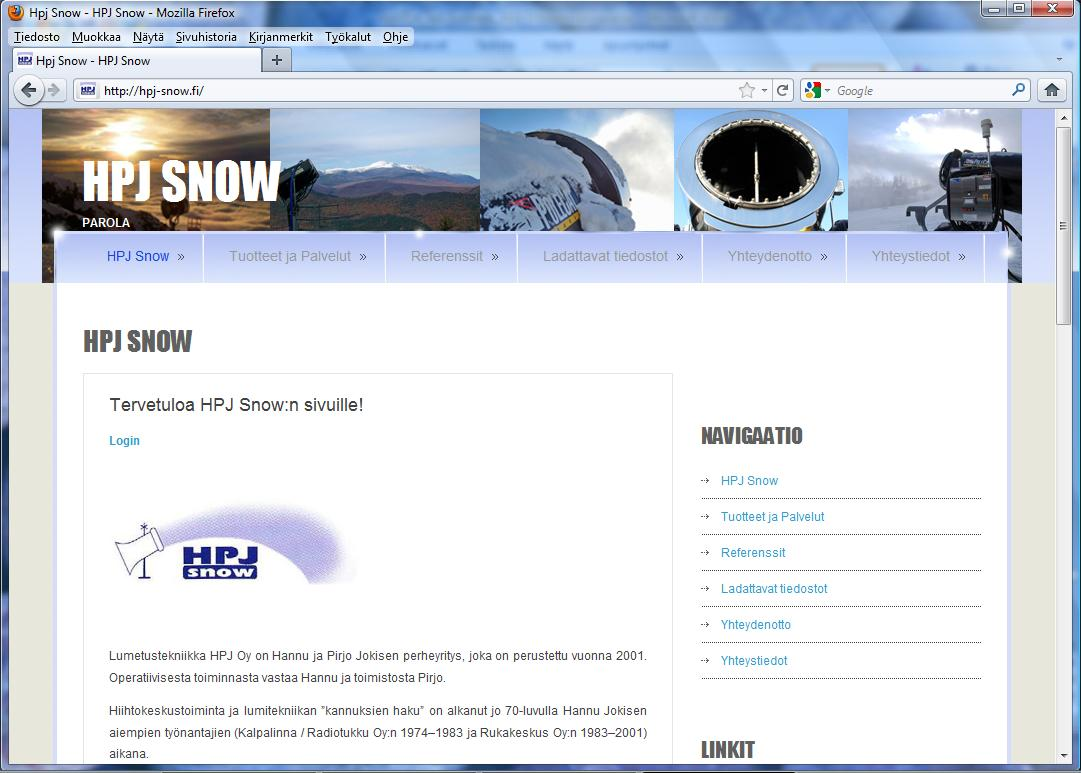Click the Firefox logo in the title bar
The image size is (1081, 773).
click(16, 12)
